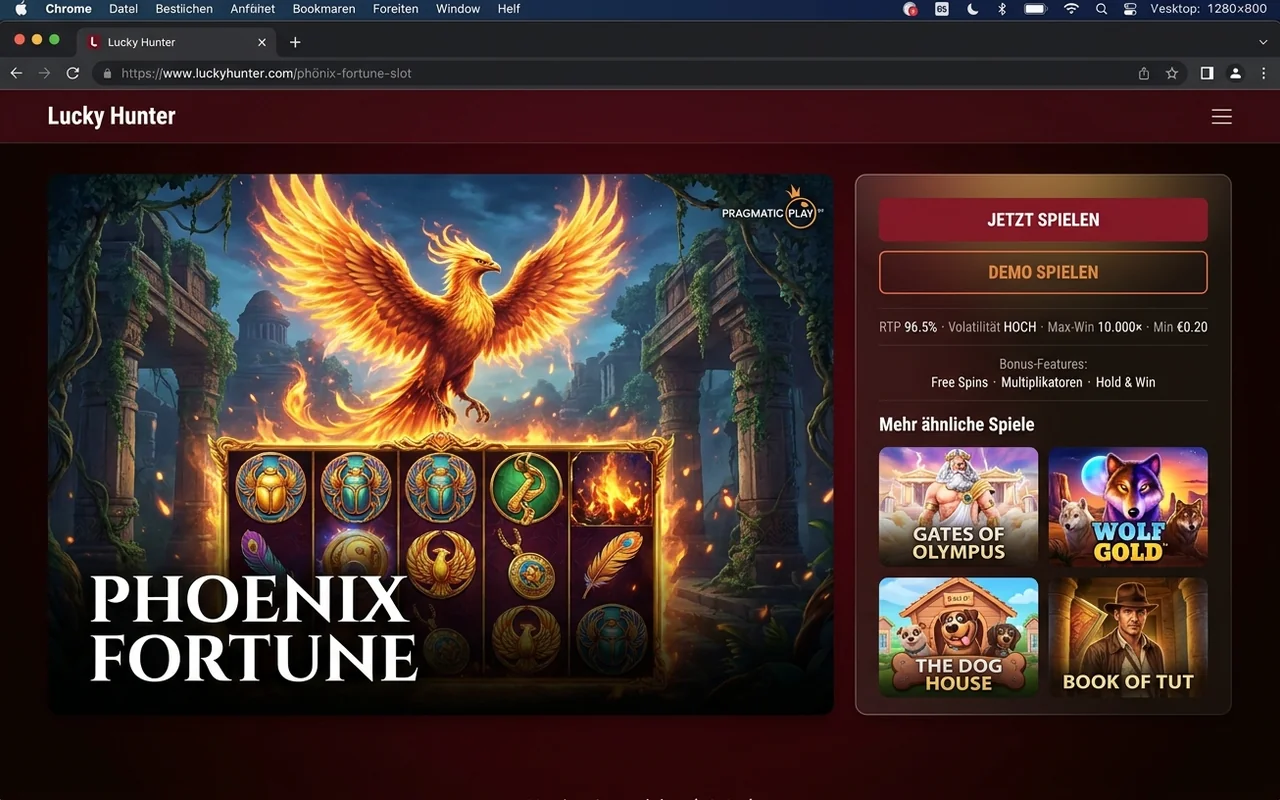Click site lock icon in address bar

(x=108, y=73)
